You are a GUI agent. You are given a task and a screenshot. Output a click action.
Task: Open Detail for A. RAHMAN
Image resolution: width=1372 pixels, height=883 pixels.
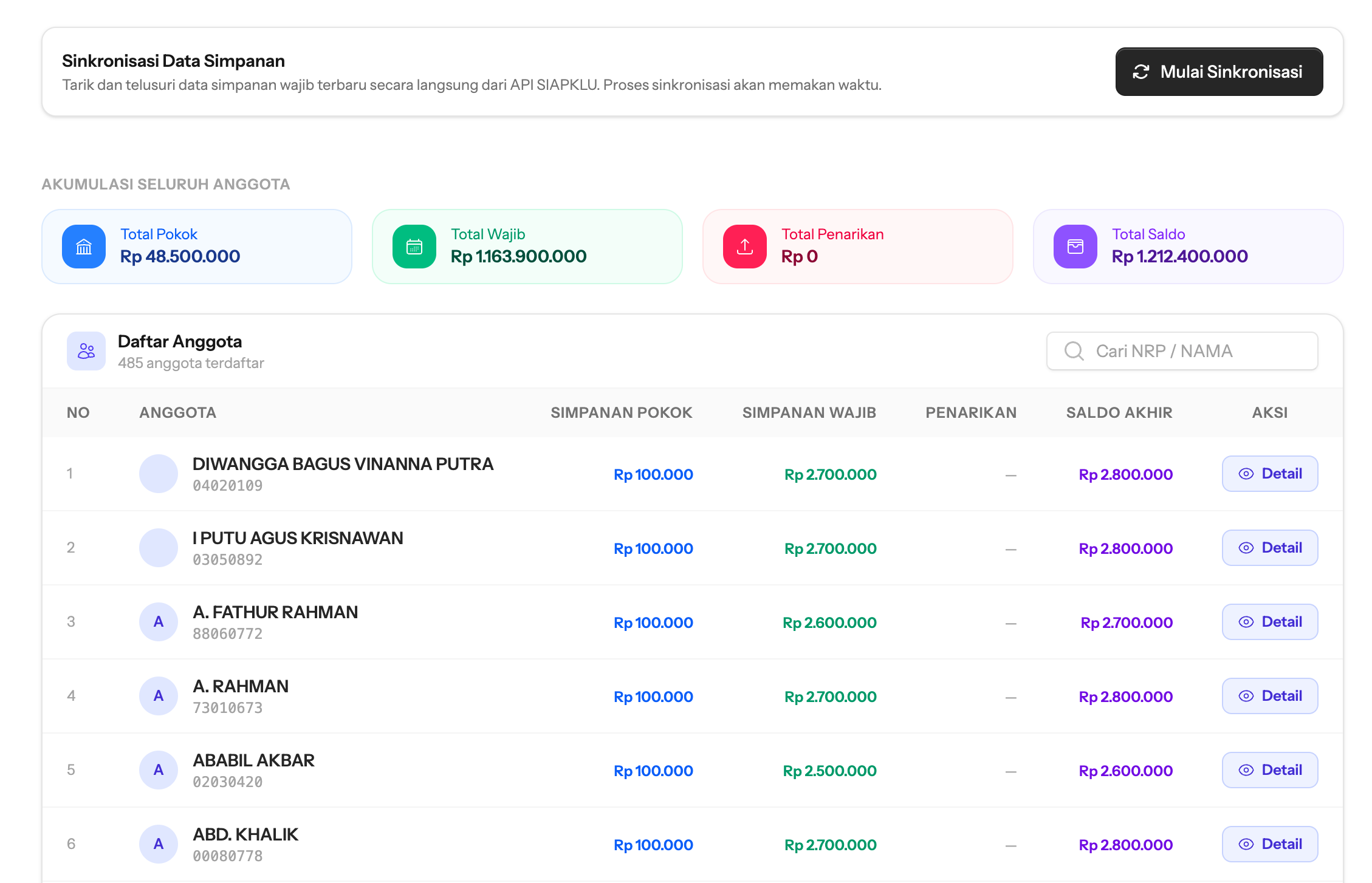tap(1270, 696)
